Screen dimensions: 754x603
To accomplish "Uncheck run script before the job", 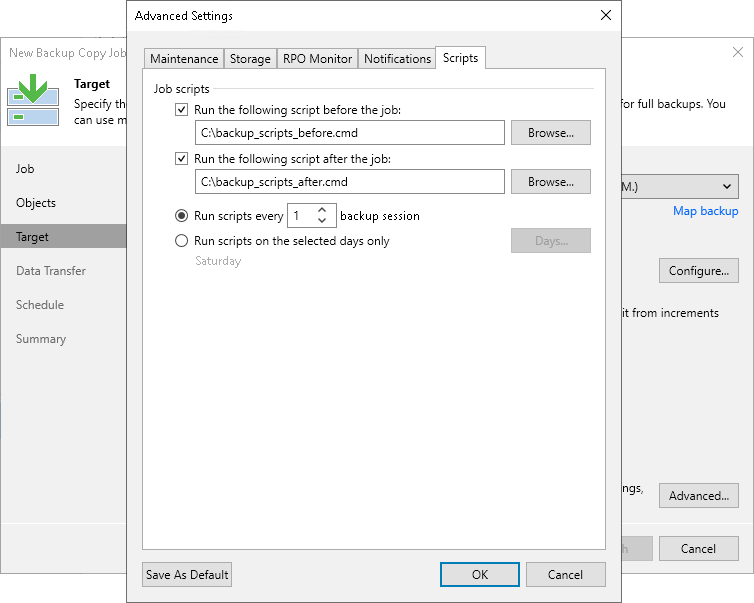I will coord(181,110).
